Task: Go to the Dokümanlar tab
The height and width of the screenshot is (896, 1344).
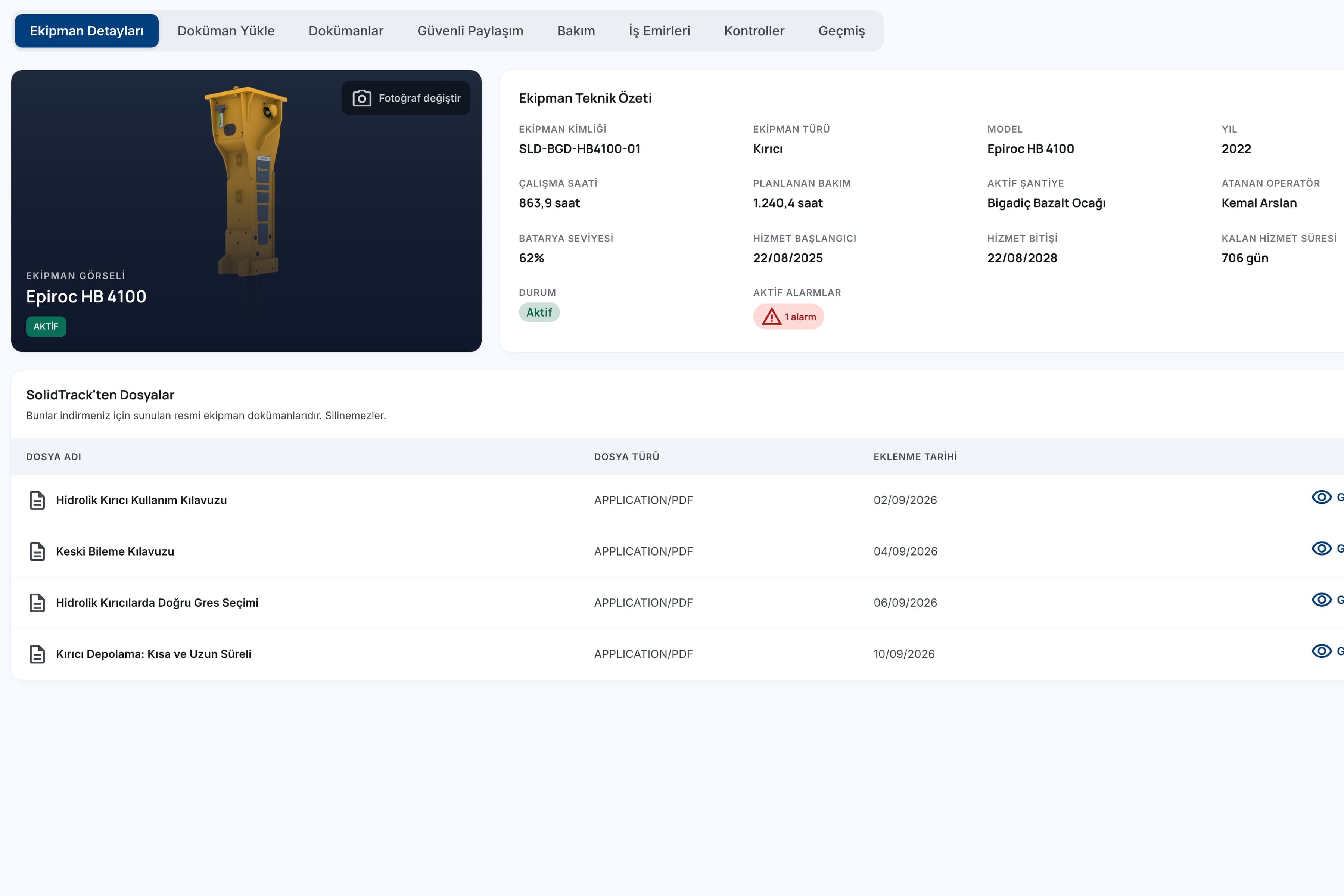Action: point(346,31)
